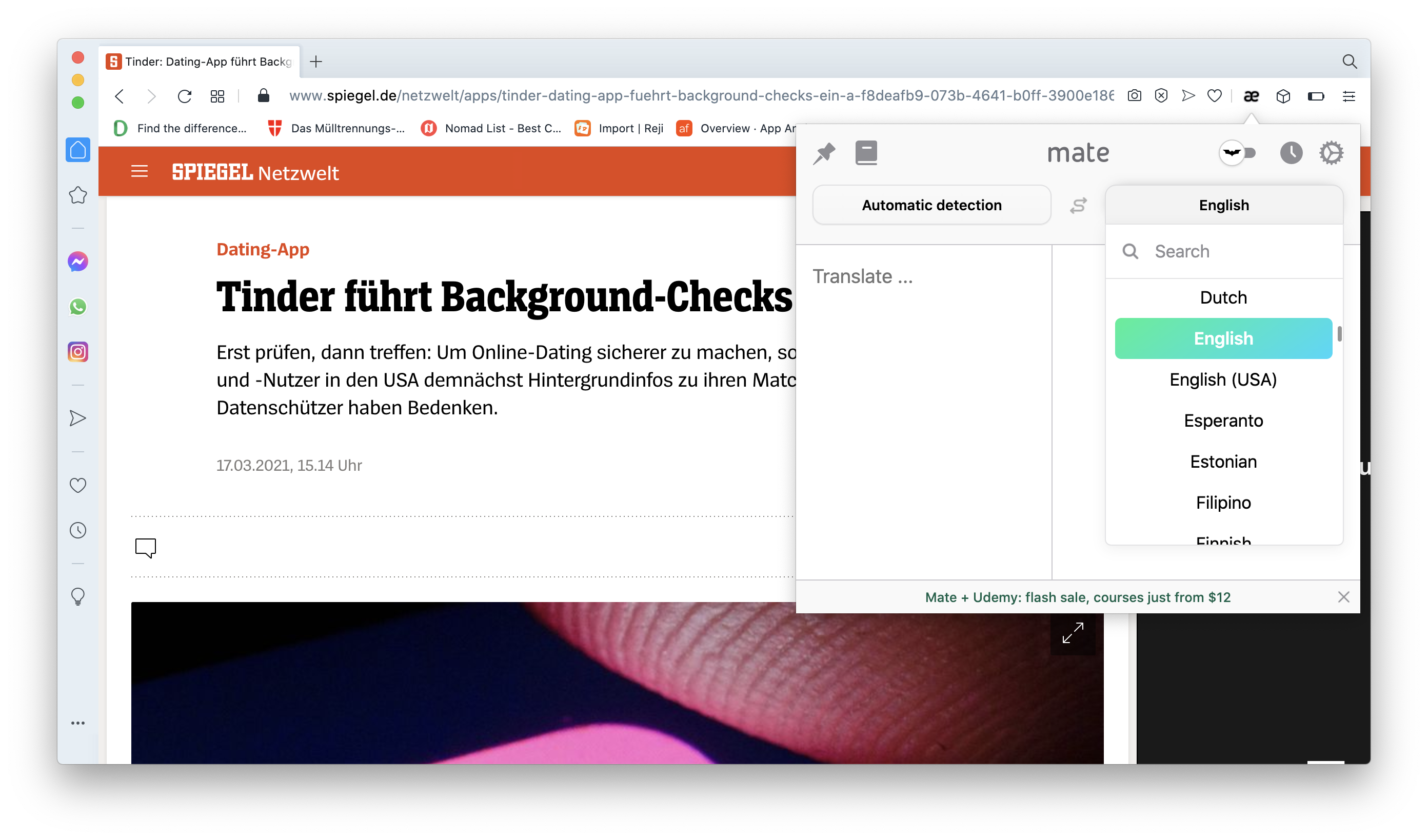Click the ad blocker shield icon
1428x840 pixels.
tap(1161, 96)
